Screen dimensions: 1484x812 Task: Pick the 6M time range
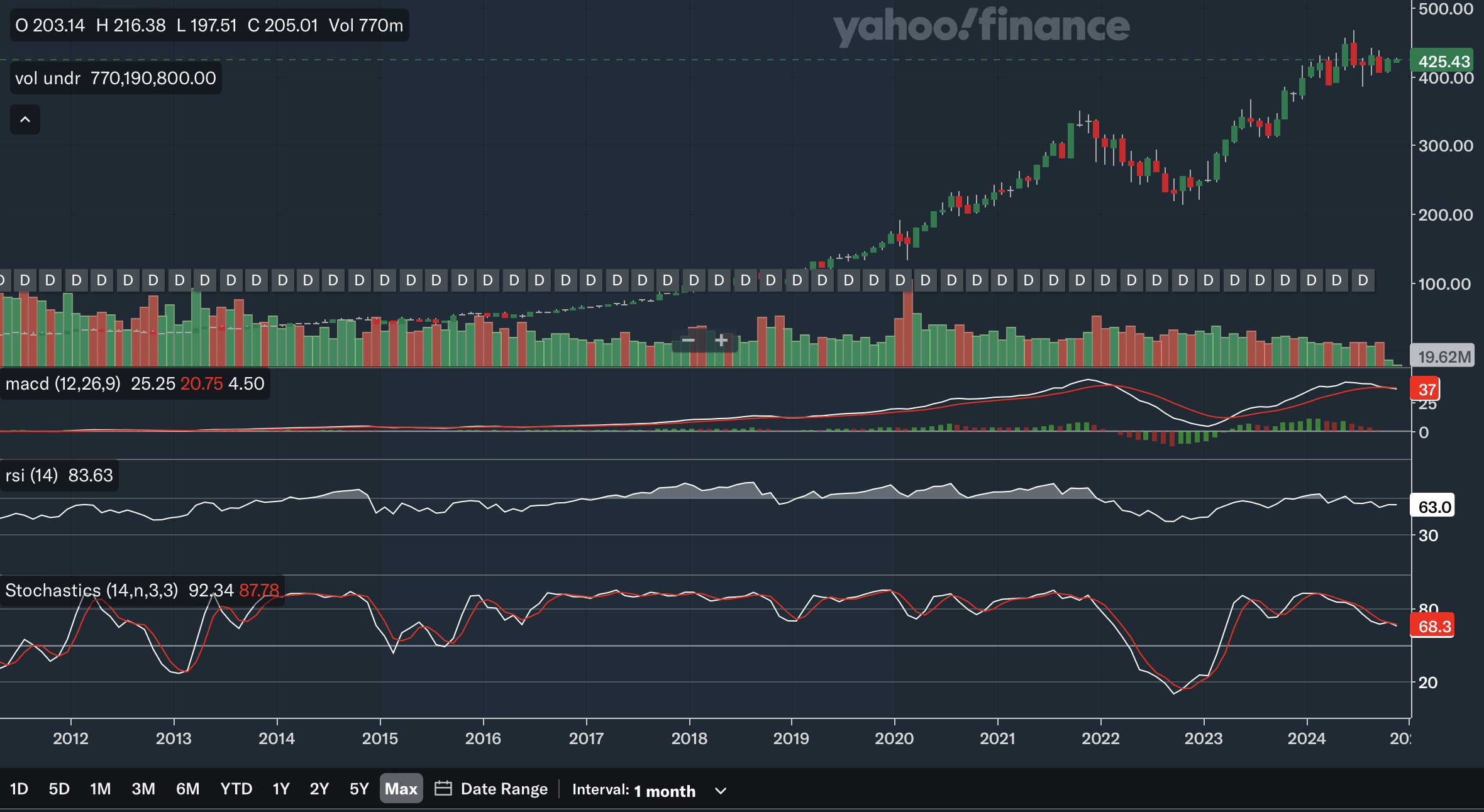click(187, 789)
